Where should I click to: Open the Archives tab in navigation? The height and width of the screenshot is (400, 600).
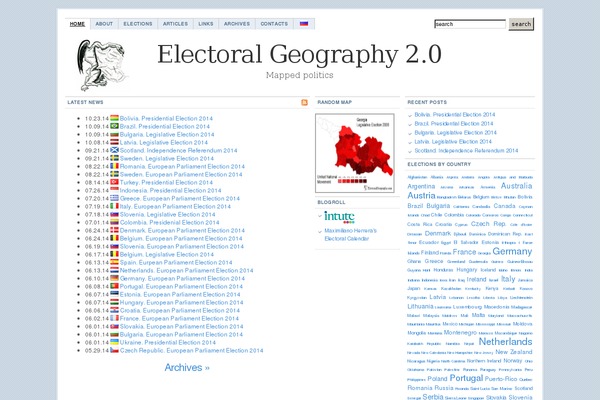[237, 24]
